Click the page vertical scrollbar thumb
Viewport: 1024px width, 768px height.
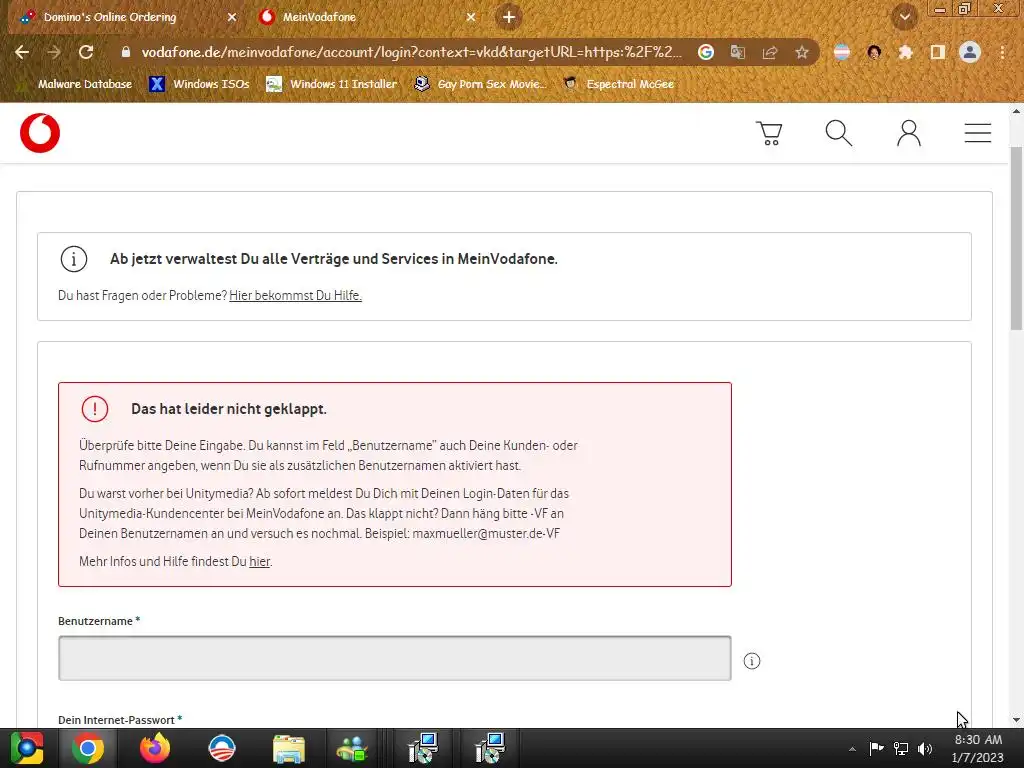pos(1016,238)
